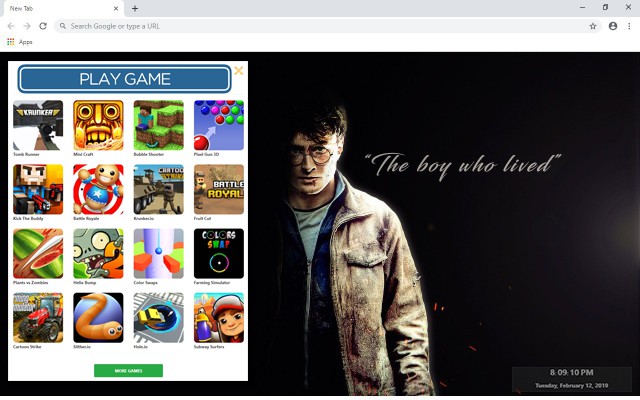Launch the red tractor farming game icon
The height and width of the screenshot is (400, 640).
coord(38,318)
